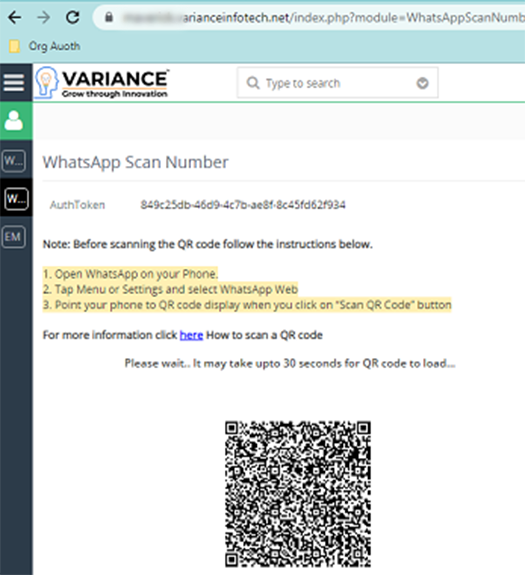
Task: Click step 3 Point your phone text
Action: tap(247, 305)
